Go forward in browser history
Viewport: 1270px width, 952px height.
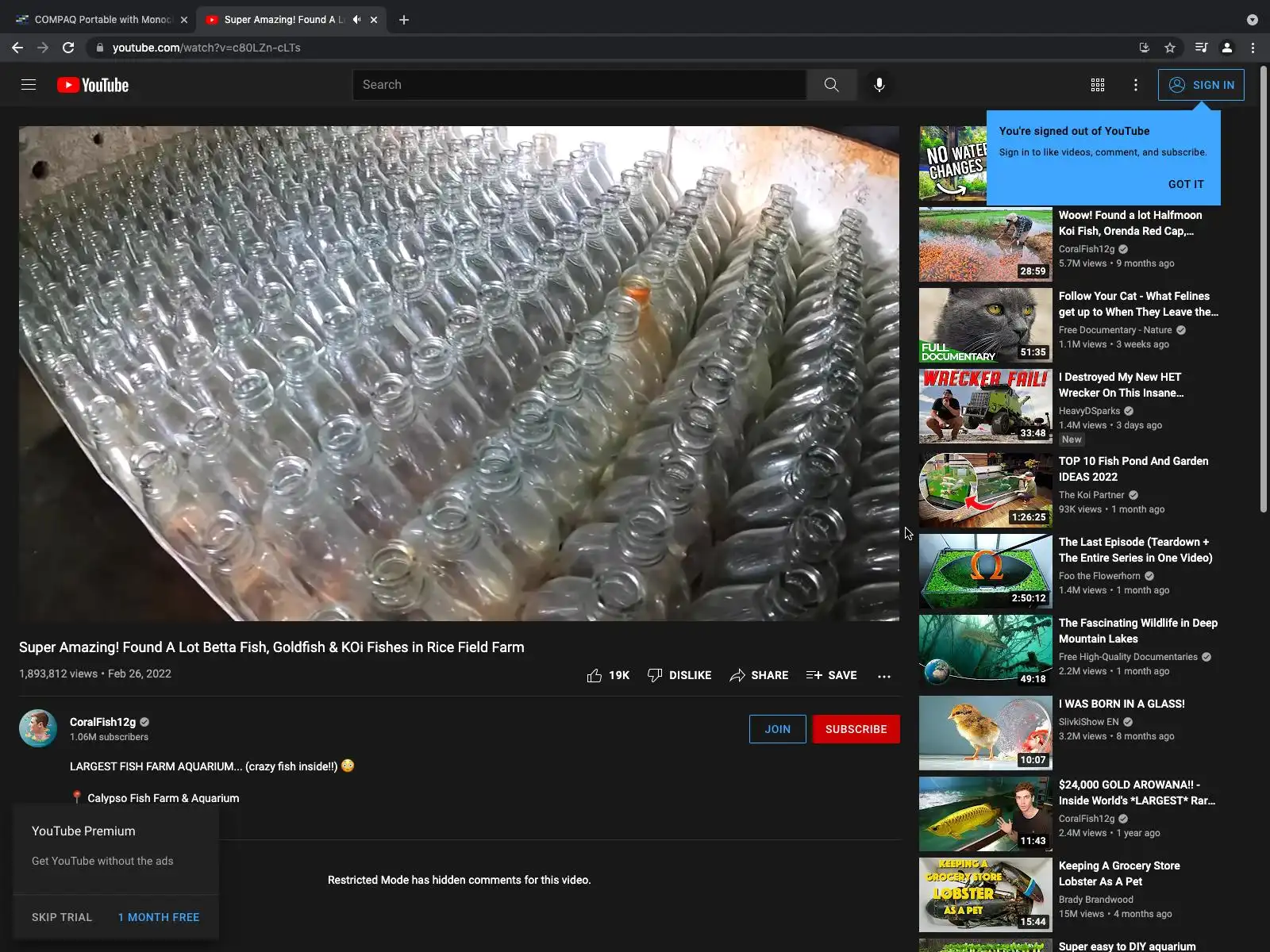point(43,48)
